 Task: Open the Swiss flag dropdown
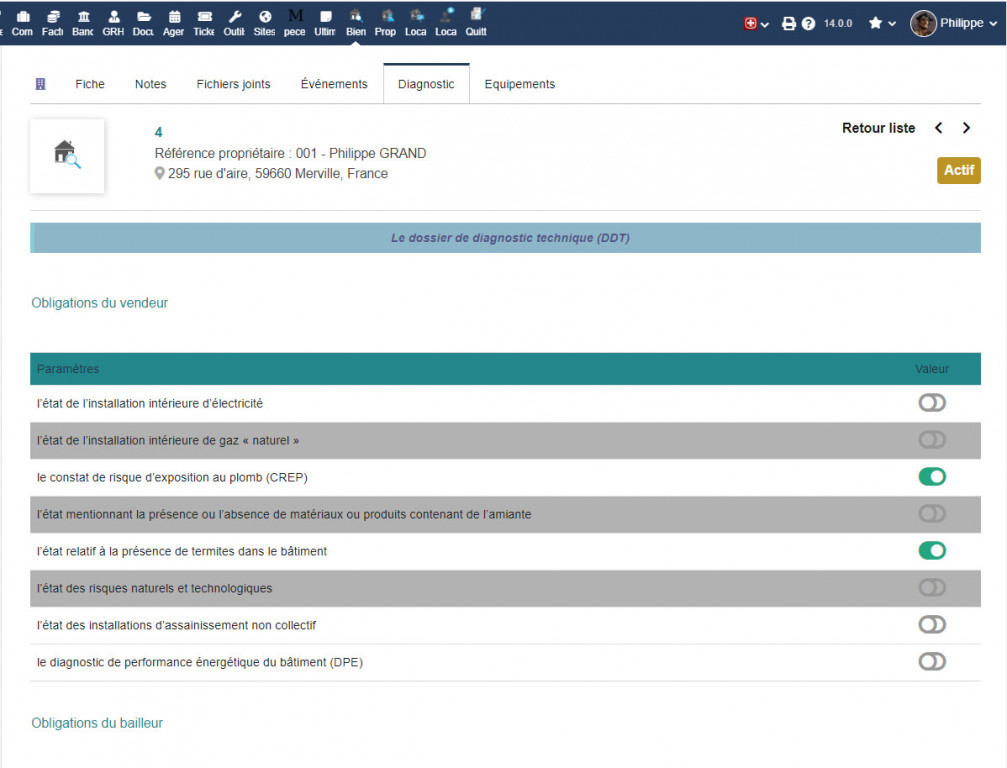click(x=756, y=23)
